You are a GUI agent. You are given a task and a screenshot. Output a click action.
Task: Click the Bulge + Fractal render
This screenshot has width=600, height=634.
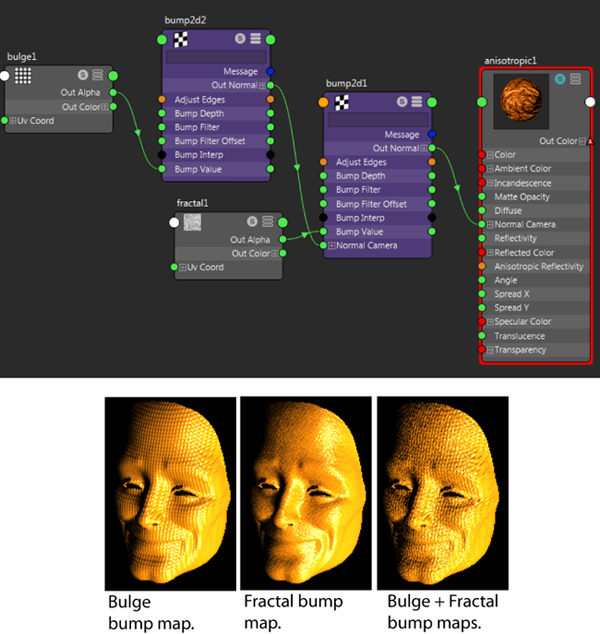443,493
